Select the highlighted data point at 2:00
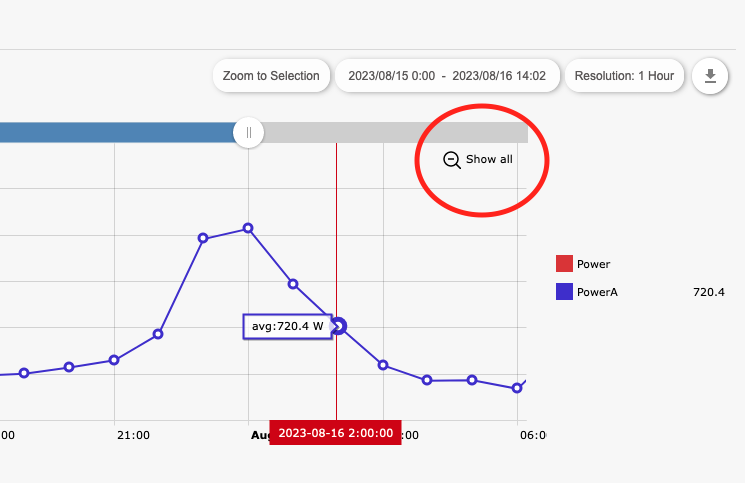The image size is (745, 483). [x=338, y=325]
